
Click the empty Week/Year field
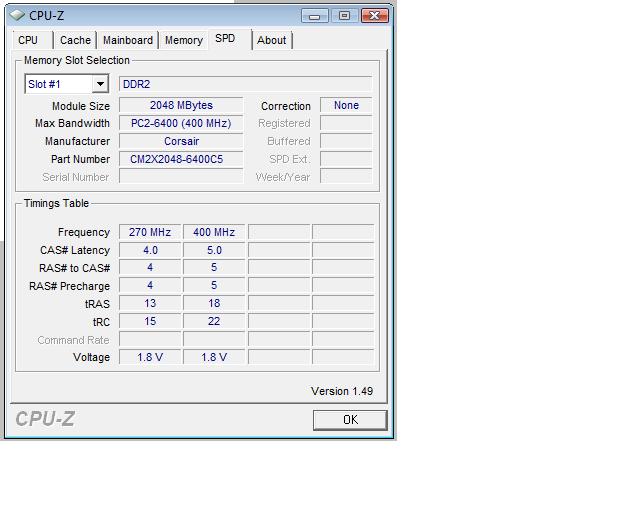pyautogui.click(x=346, y=177)
